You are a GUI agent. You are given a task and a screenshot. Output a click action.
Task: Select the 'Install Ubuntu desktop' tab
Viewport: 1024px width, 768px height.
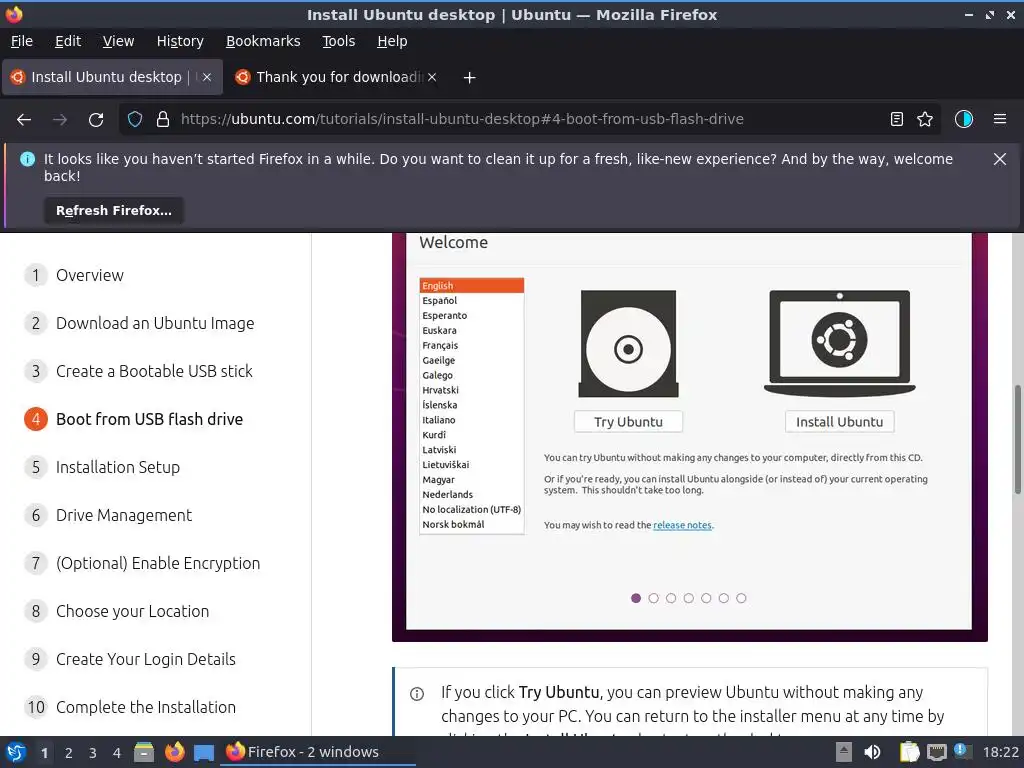click(112, 77)
